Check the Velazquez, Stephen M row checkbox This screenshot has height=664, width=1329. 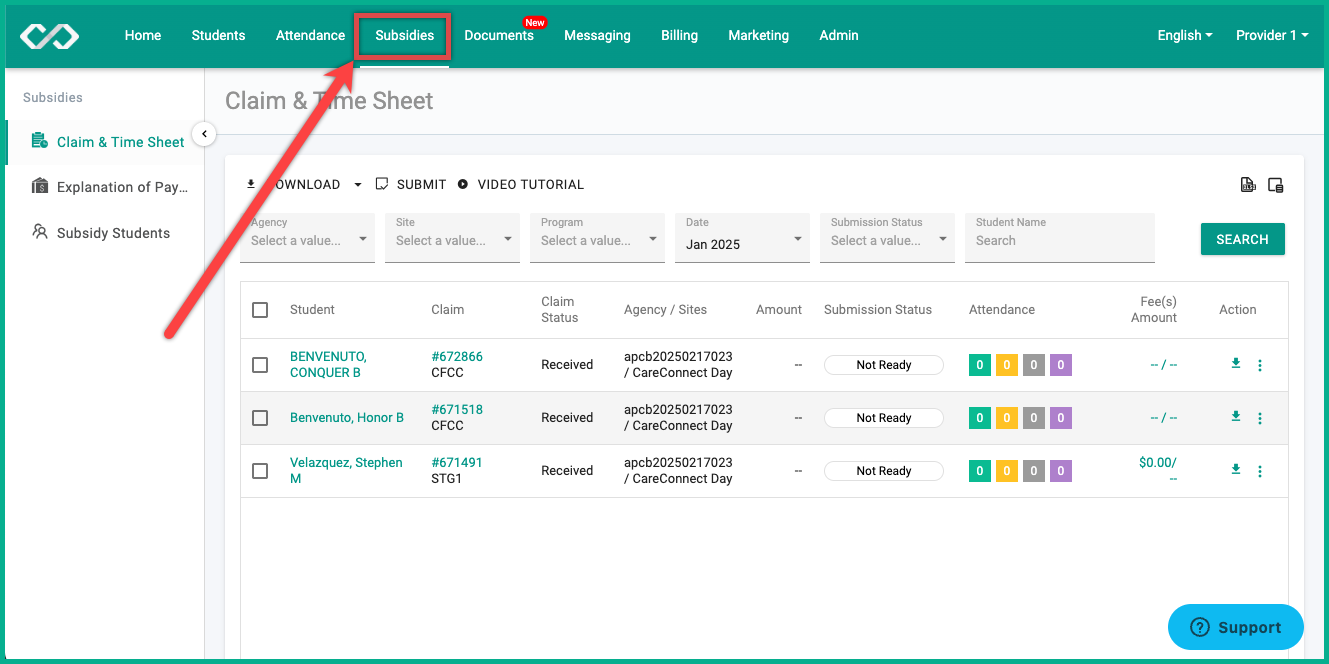(x=260, y=471)
